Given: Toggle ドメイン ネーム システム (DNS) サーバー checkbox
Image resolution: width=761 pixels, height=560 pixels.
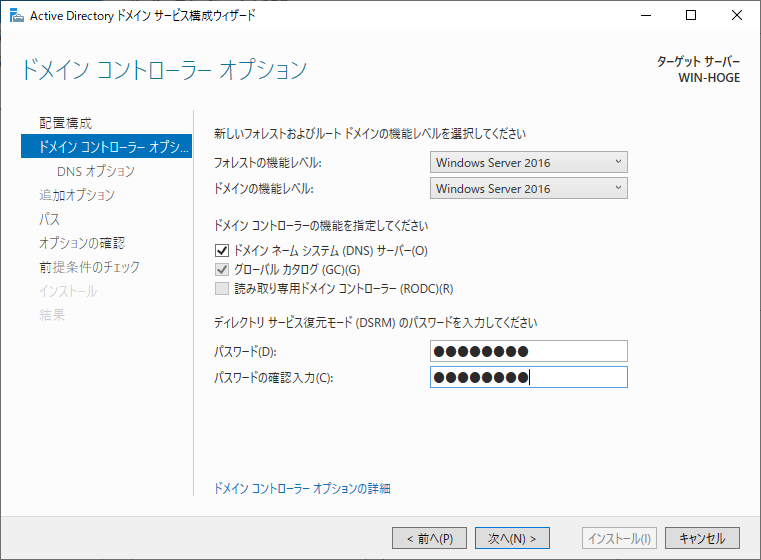Looking at the screenshot, I should point(222,251).
